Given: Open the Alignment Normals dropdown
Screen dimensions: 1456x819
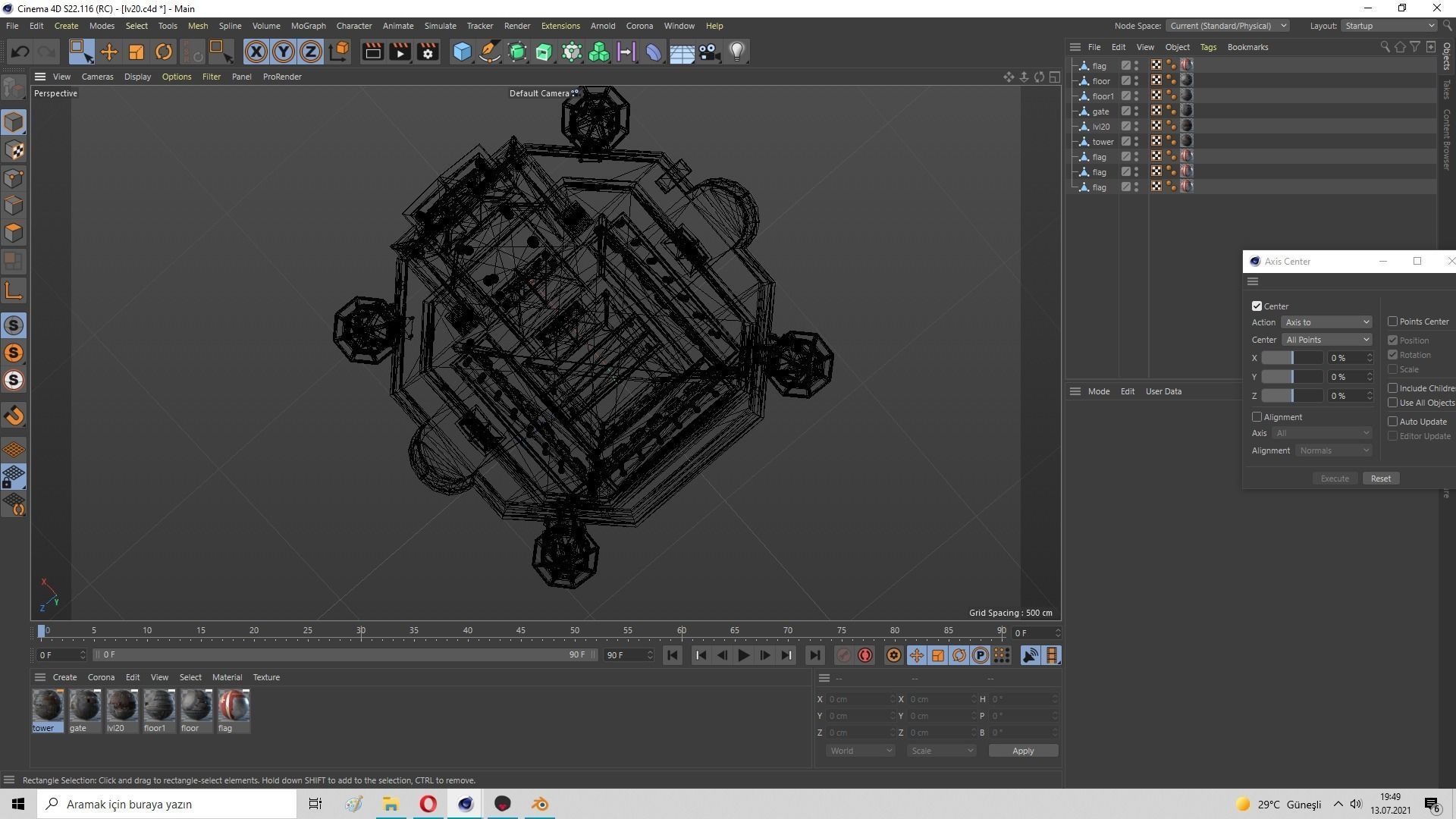Looking at the screenshot, I should [1334, 450].
